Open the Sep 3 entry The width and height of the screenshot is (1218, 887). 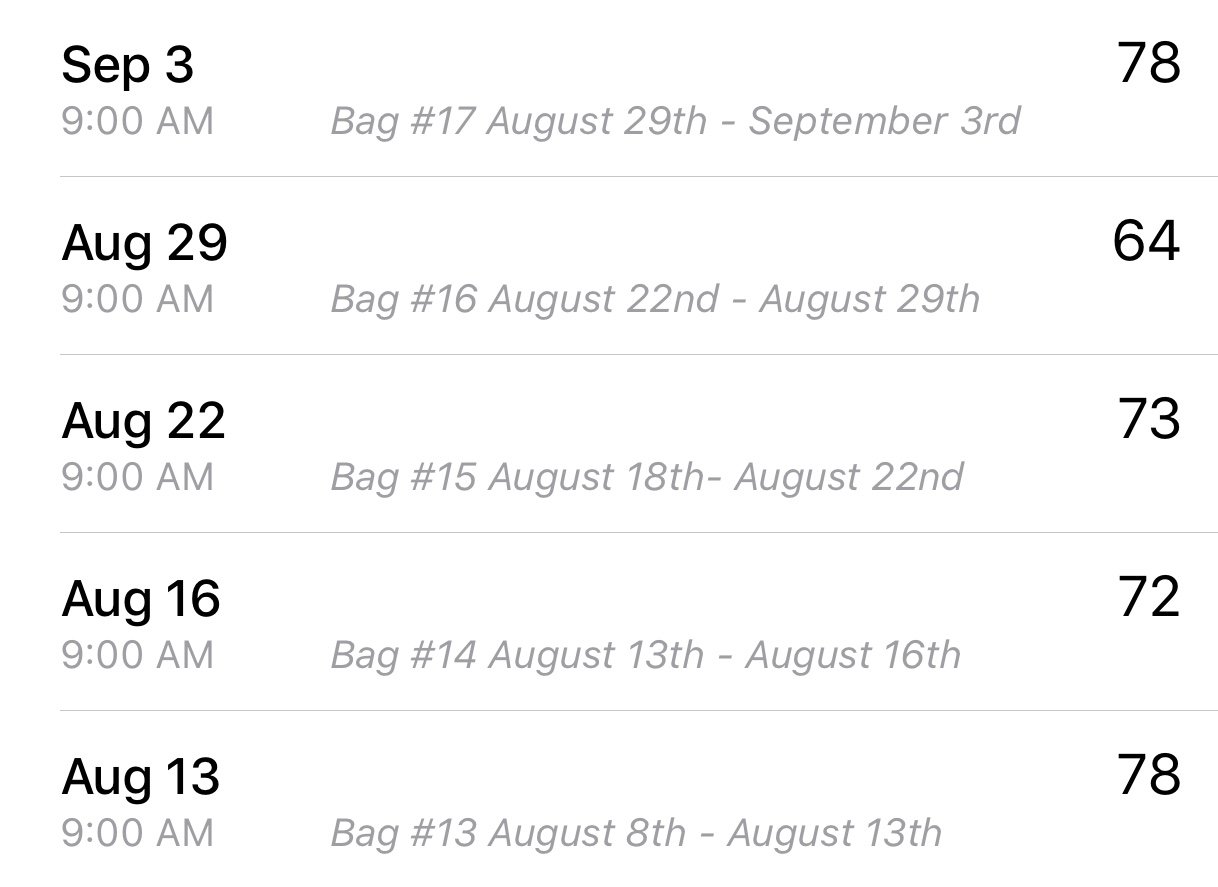(127, 66)
